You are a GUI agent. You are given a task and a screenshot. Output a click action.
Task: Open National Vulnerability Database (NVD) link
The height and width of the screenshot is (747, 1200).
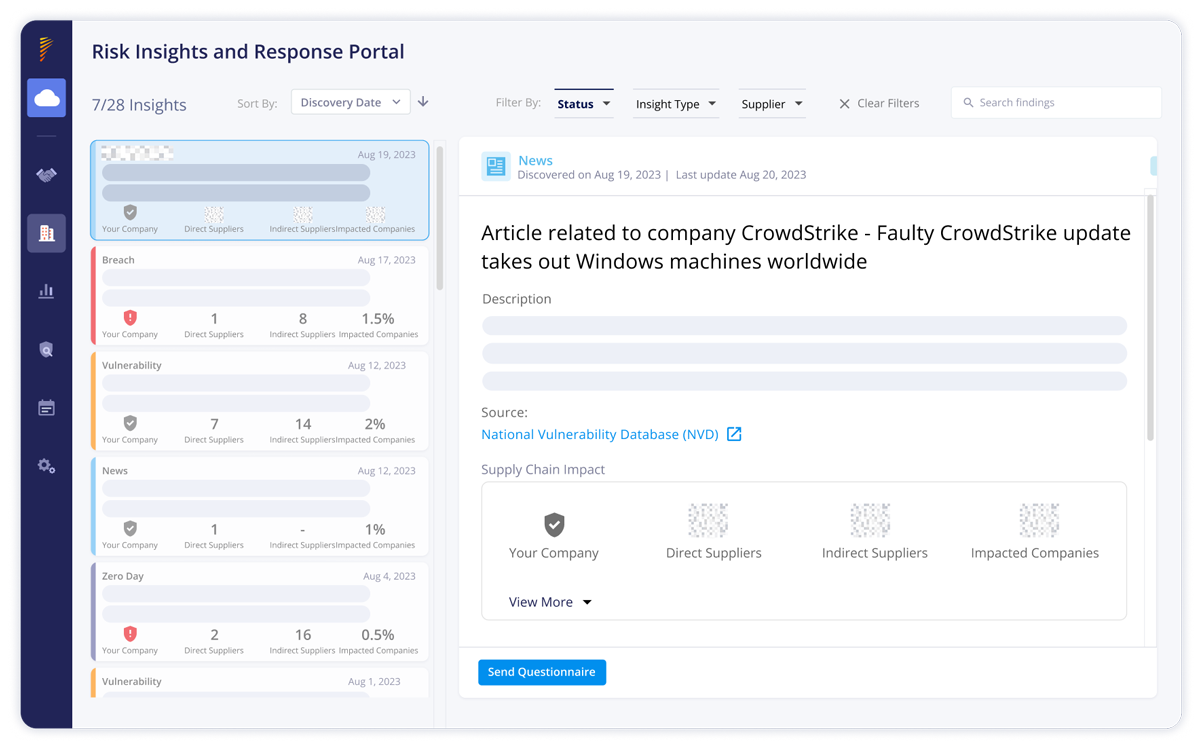(x=599, y=434)
